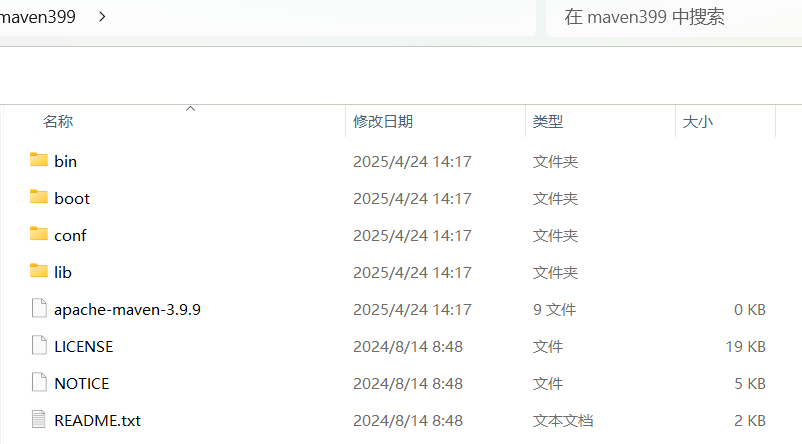Click the 文本文档 type cell
The image size is (802, 444).
(x=563, y=420)
